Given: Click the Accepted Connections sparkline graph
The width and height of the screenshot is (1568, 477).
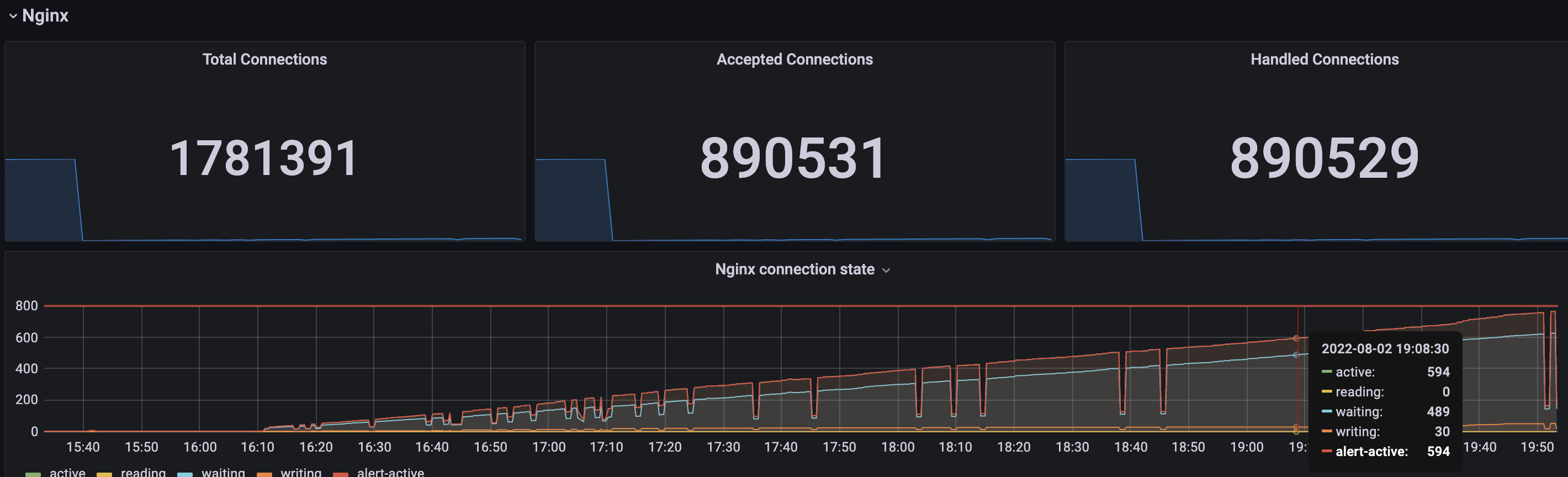Looking at the screenshot, I should (x=794, y=199).
